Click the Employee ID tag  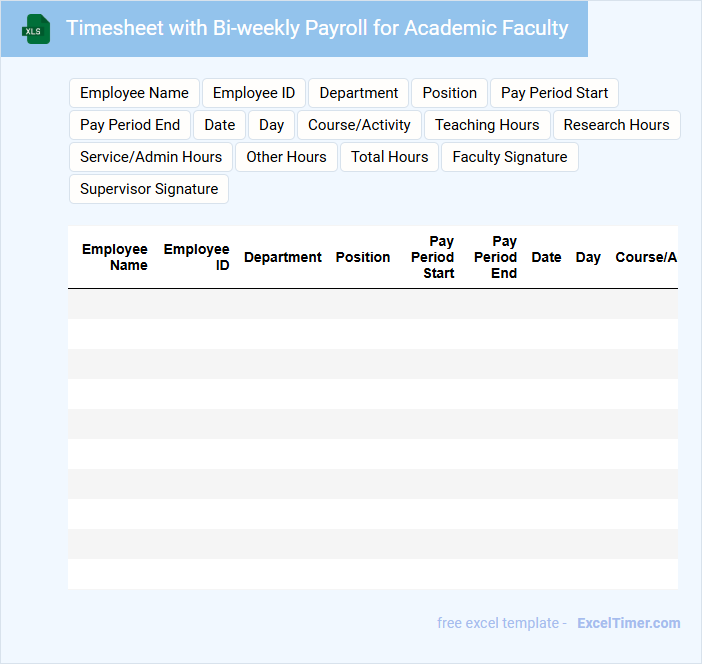click(254, 93)
